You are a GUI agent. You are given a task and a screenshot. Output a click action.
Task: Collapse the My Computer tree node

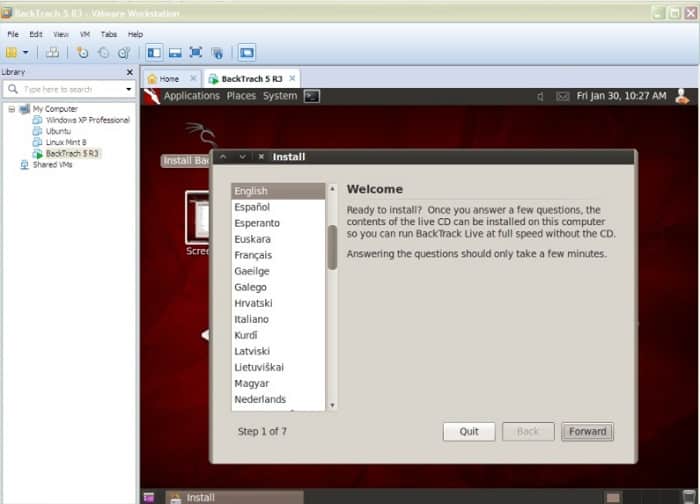click(12, 109)
